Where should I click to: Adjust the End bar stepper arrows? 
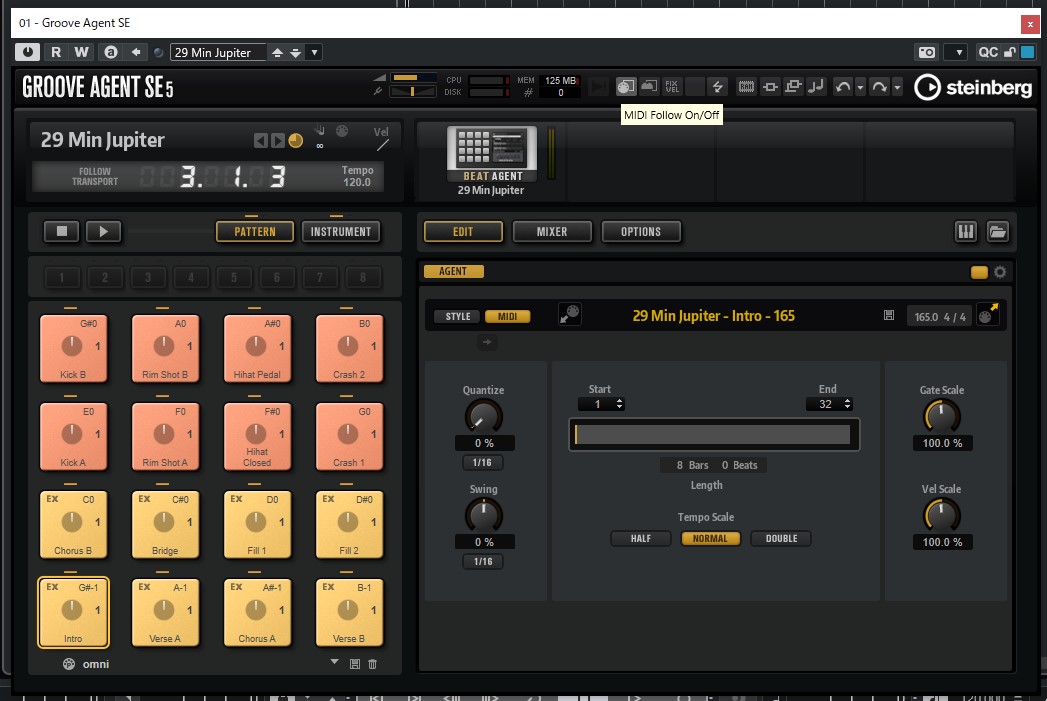(x=847, y=404)
